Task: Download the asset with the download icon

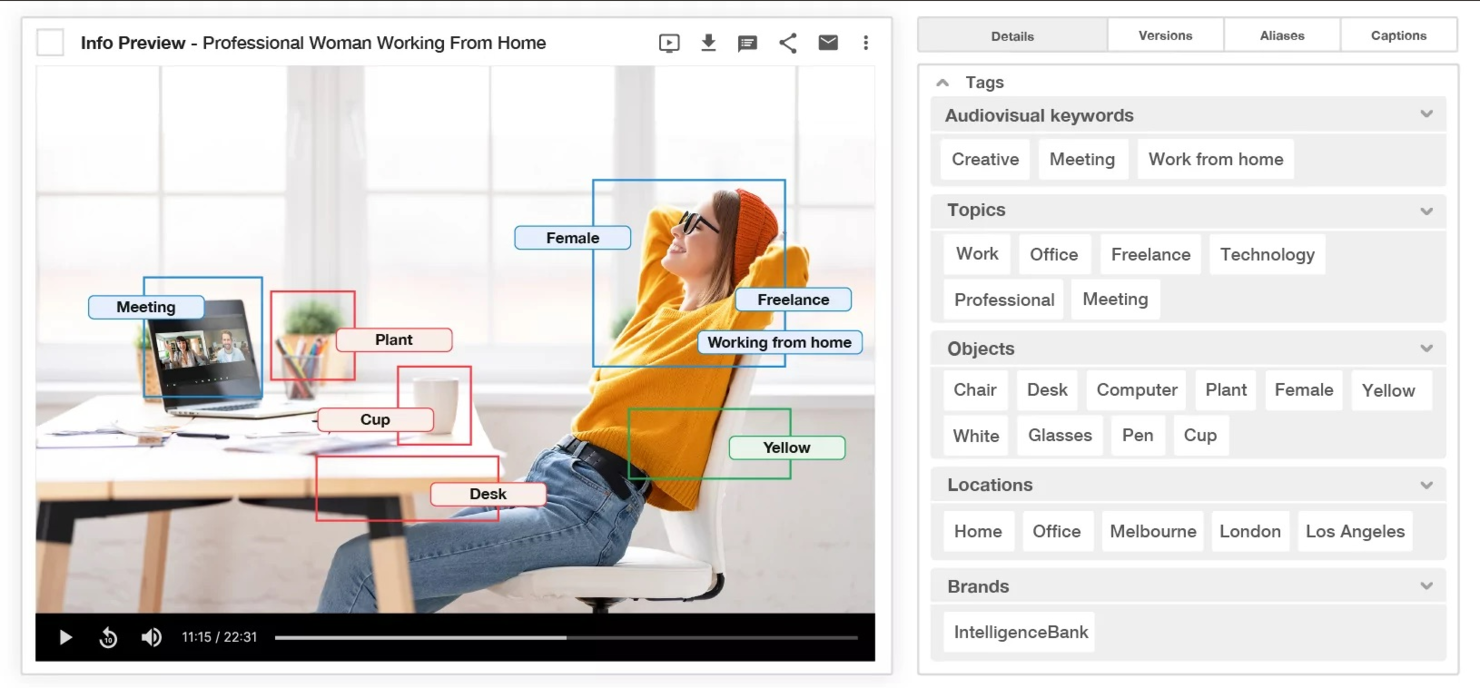Action: pos(708,43)
